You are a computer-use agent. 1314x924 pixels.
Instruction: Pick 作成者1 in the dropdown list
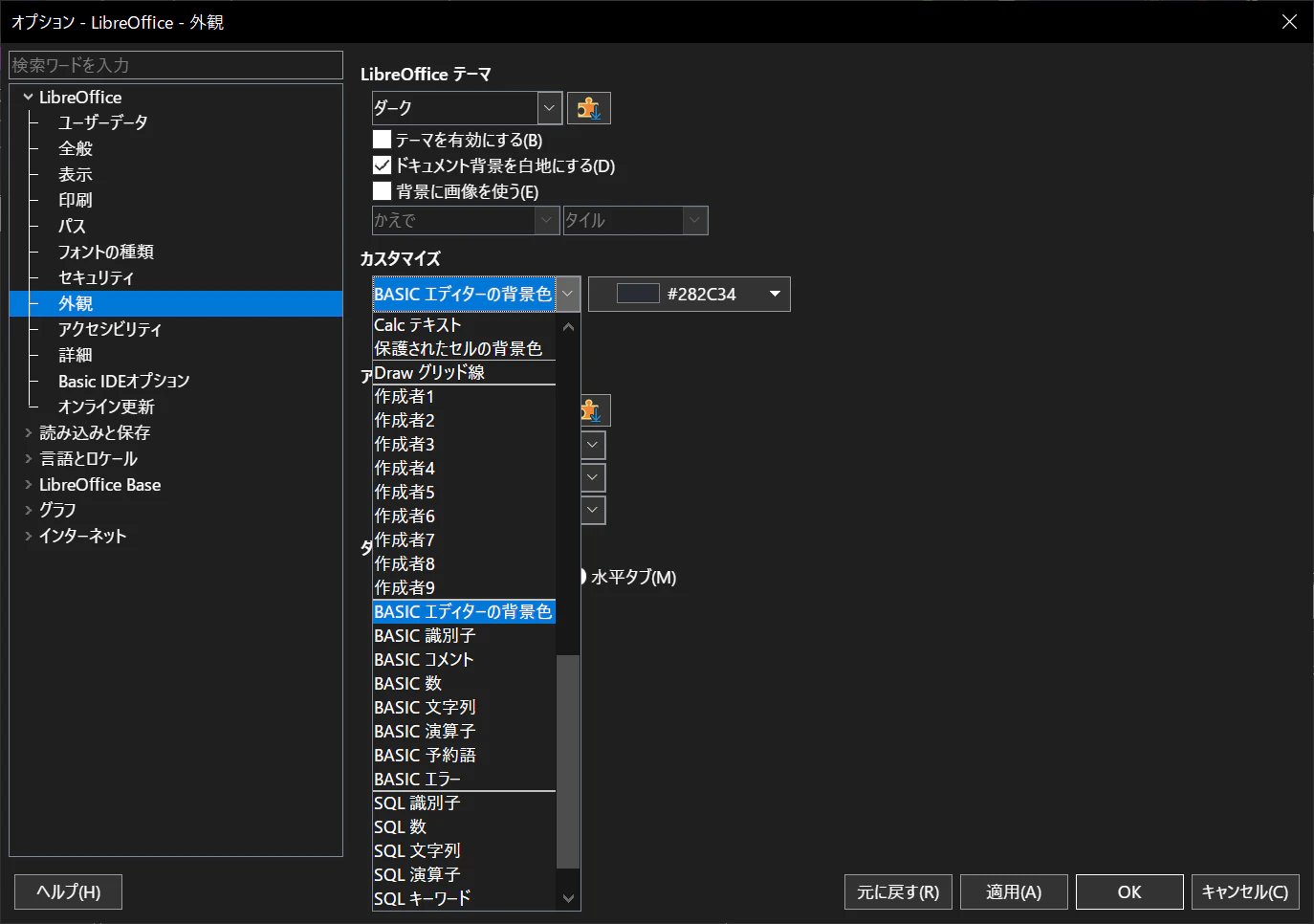click(465, 397)
